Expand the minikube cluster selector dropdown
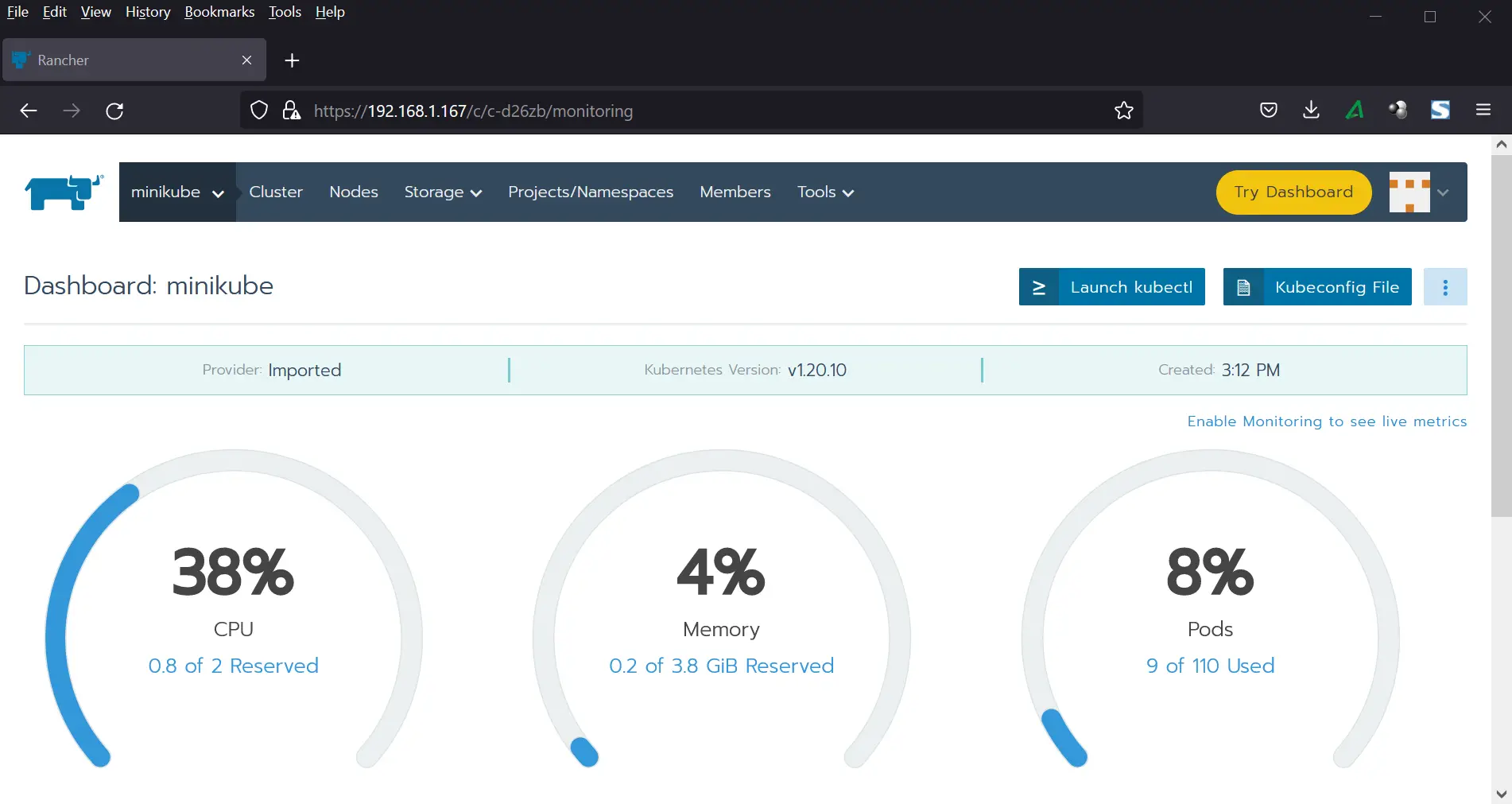This screenshot has height=804, width=1512. coord(177,192)
